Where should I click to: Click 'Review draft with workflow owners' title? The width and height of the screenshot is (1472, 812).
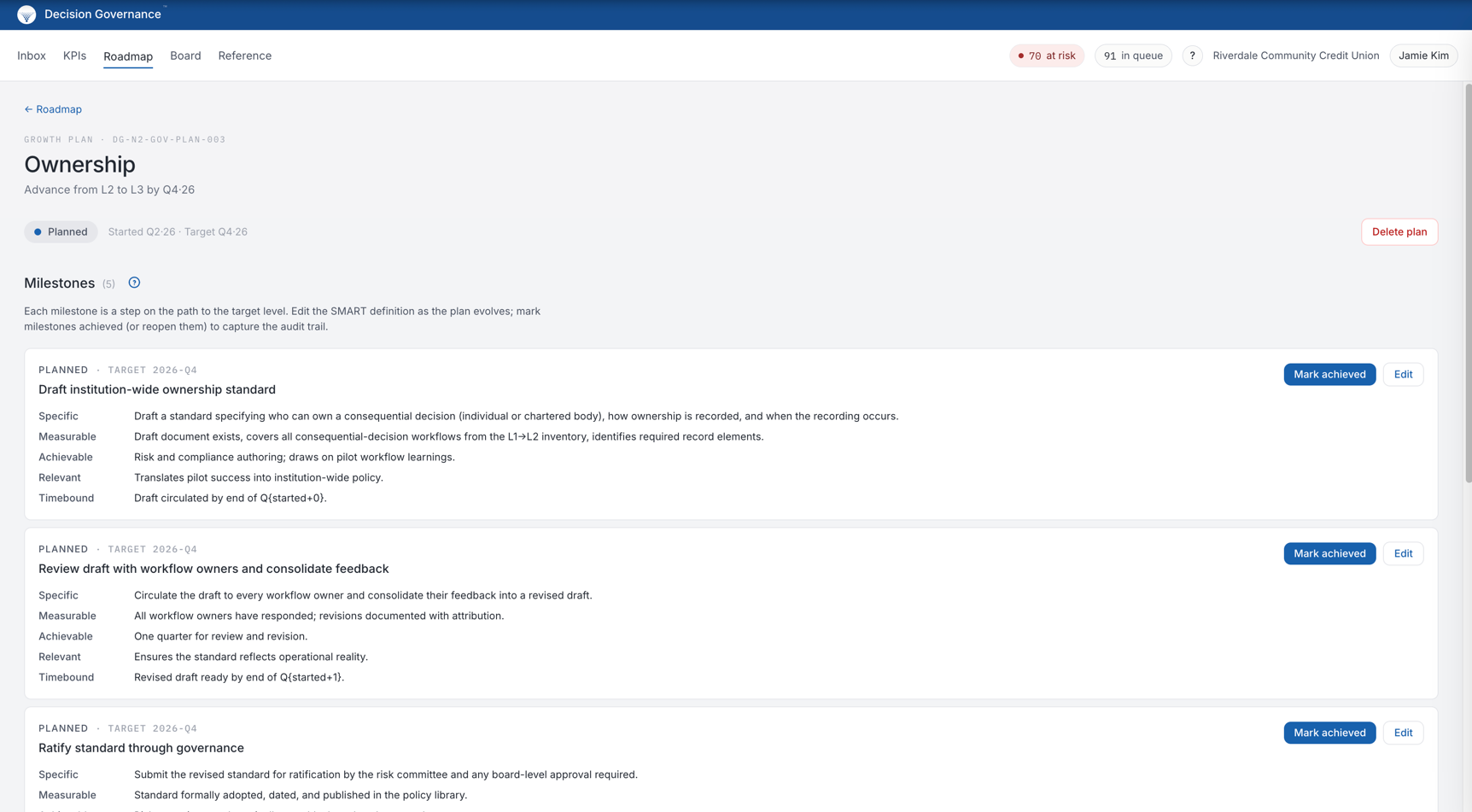click(213, 569)
